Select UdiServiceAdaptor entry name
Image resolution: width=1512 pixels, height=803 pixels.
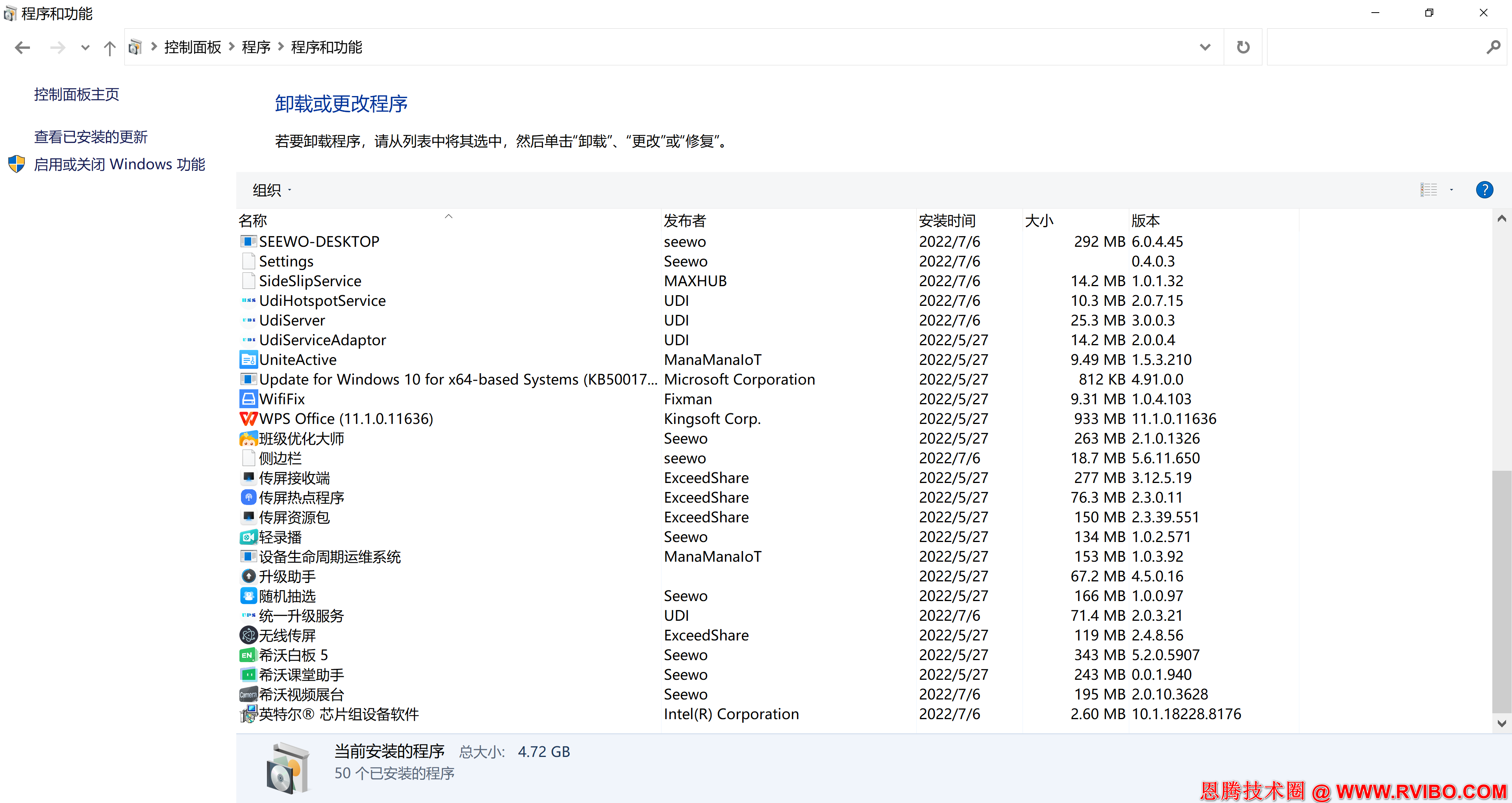coord(322,340)
